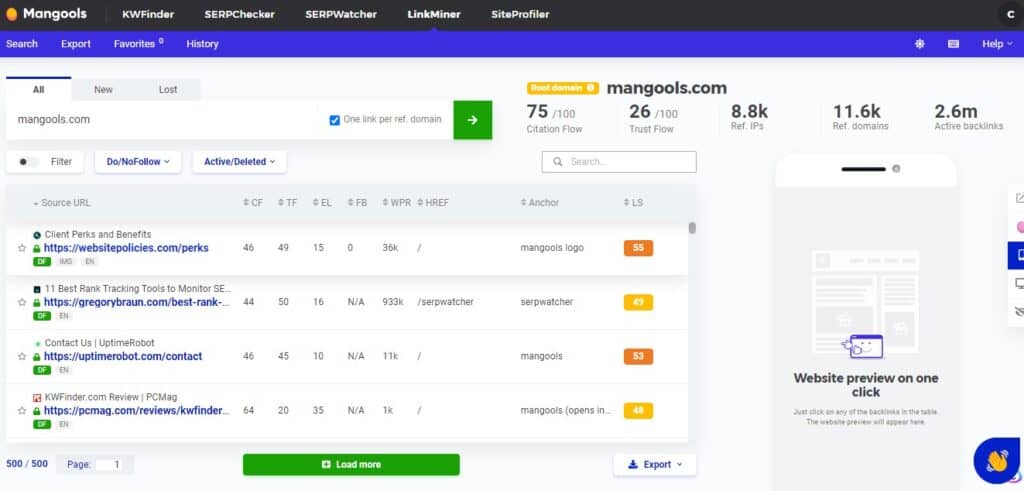Favorite the gregorybraun.com row star
The width and height of the screenshot is (1024, 491).
pos(22,302)
